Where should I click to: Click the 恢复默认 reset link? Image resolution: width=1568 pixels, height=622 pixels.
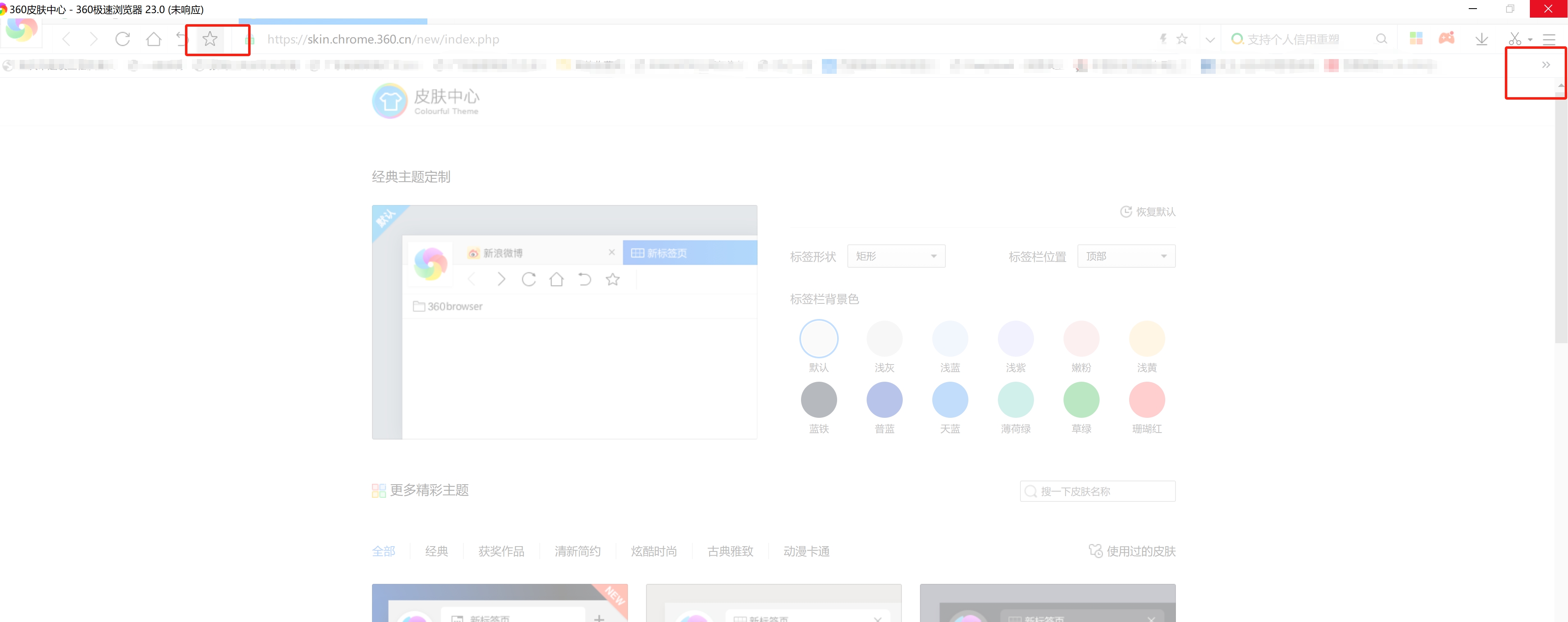[1148, 212]
